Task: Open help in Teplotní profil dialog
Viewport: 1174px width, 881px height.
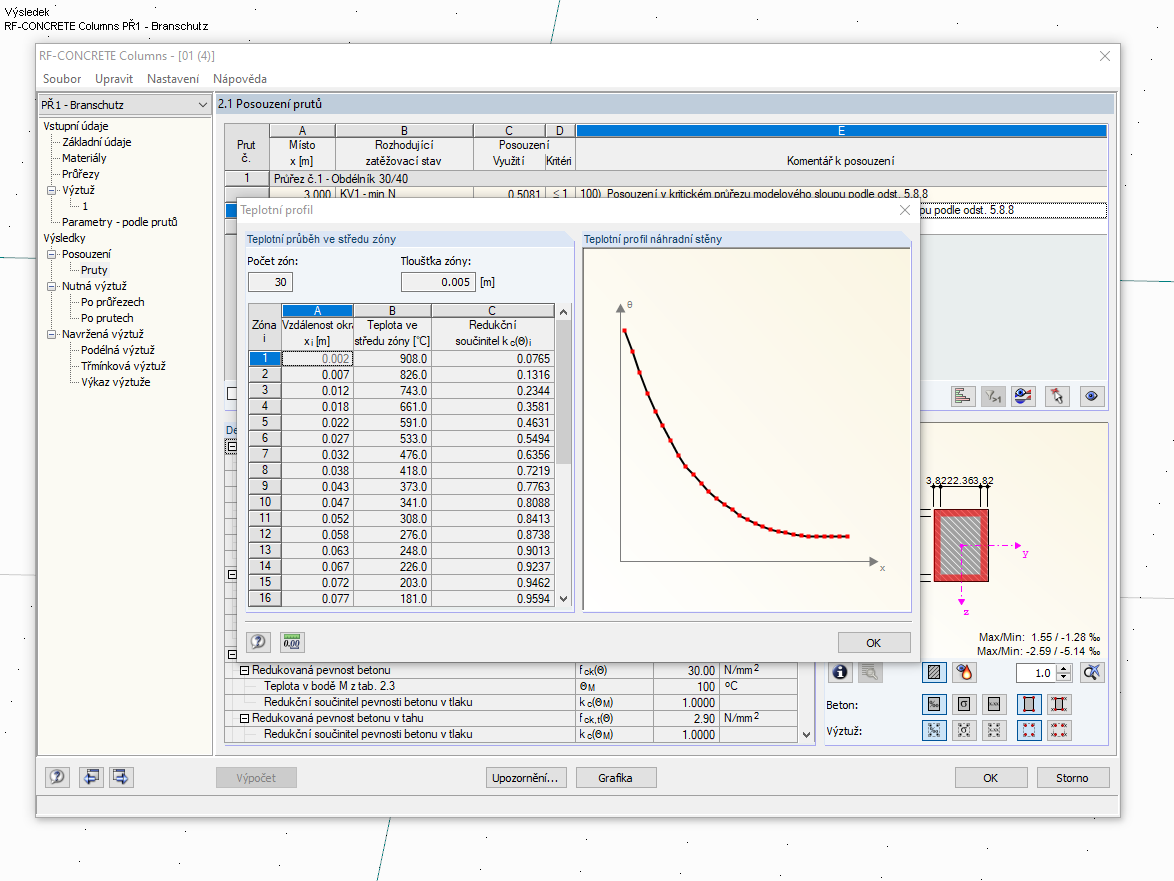Action: click(258, 641)
